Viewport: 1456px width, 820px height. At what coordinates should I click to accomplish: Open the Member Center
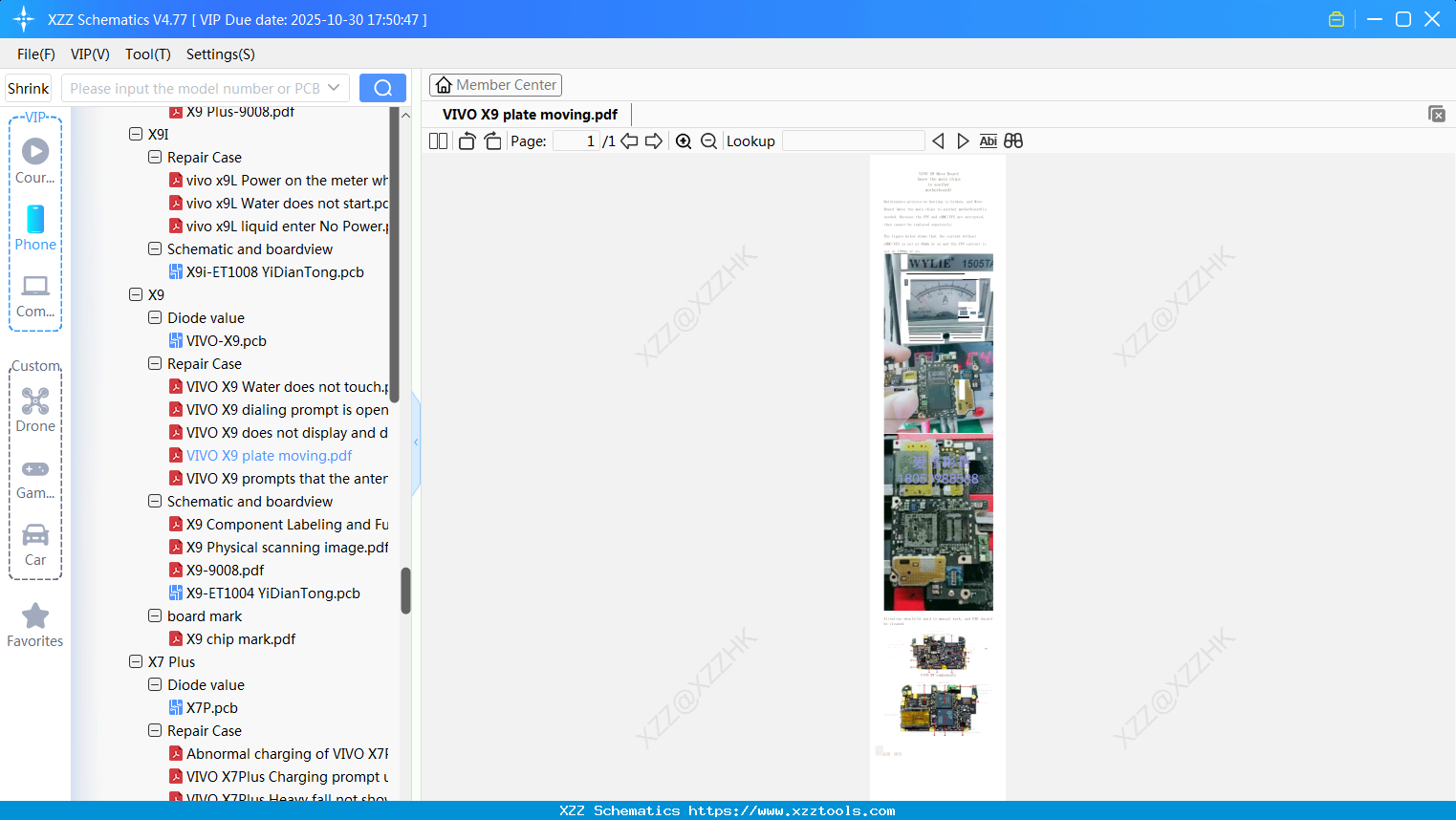click(495, 85)
